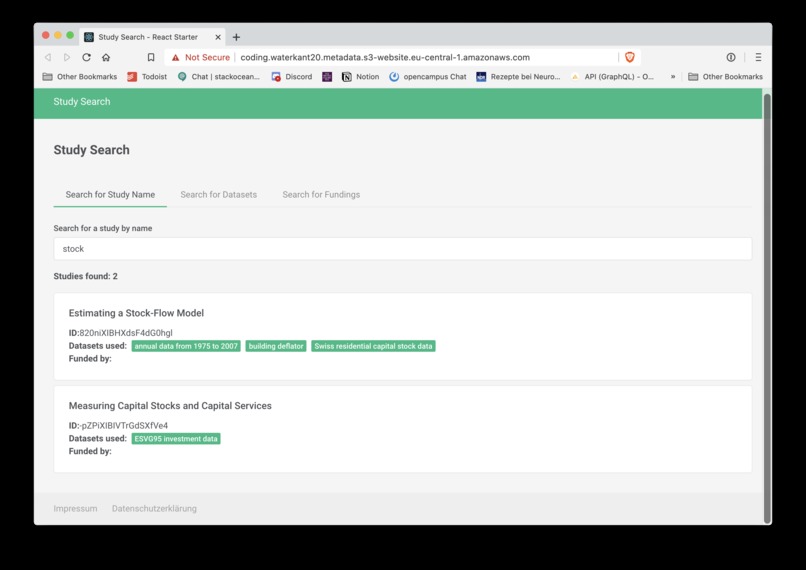Open the left Other Bookmarks folder
This screenshot has height=570, width=806.
80,77
